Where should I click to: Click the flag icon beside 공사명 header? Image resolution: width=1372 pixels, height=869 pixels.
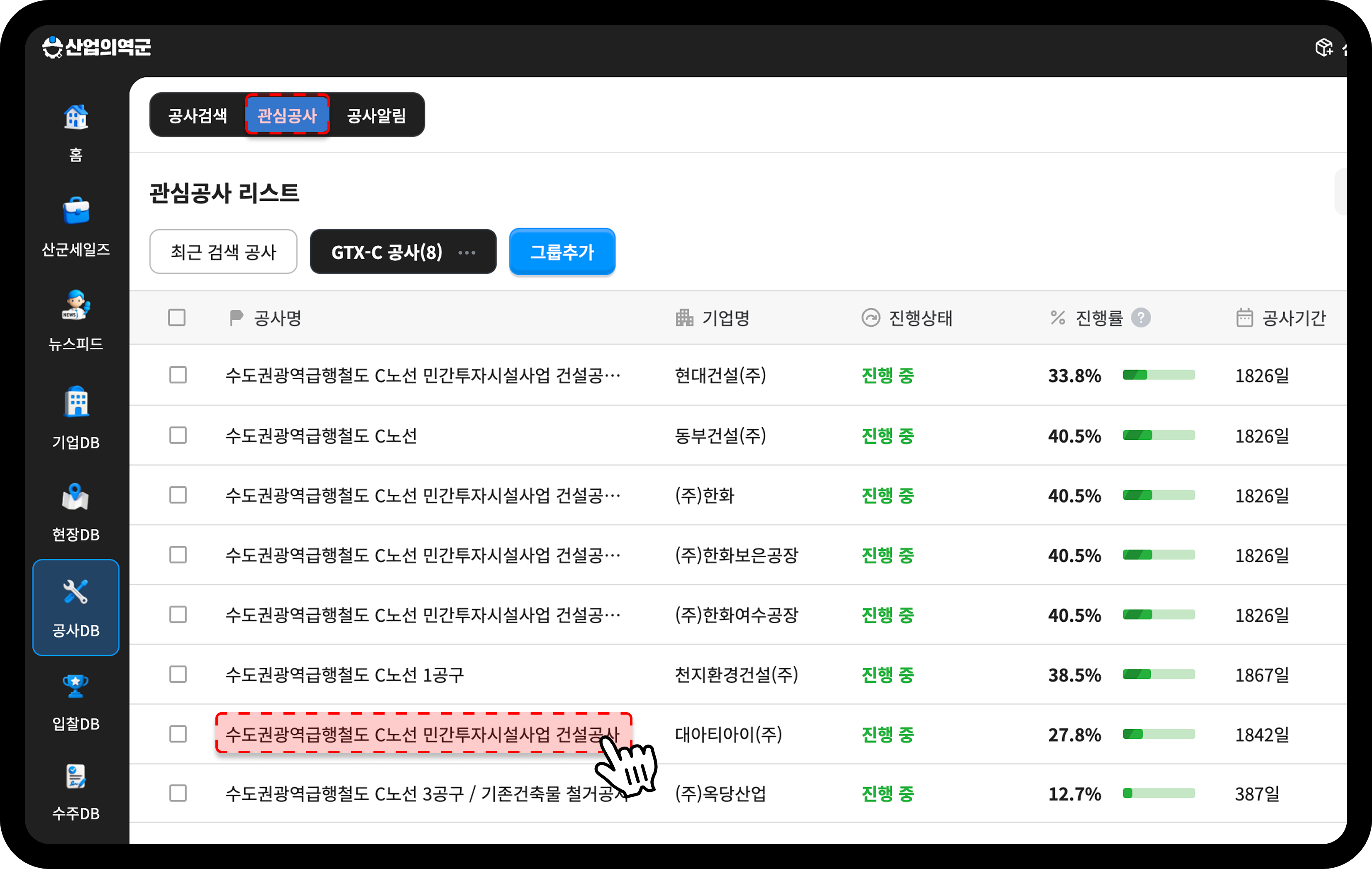tap(236, 317)
